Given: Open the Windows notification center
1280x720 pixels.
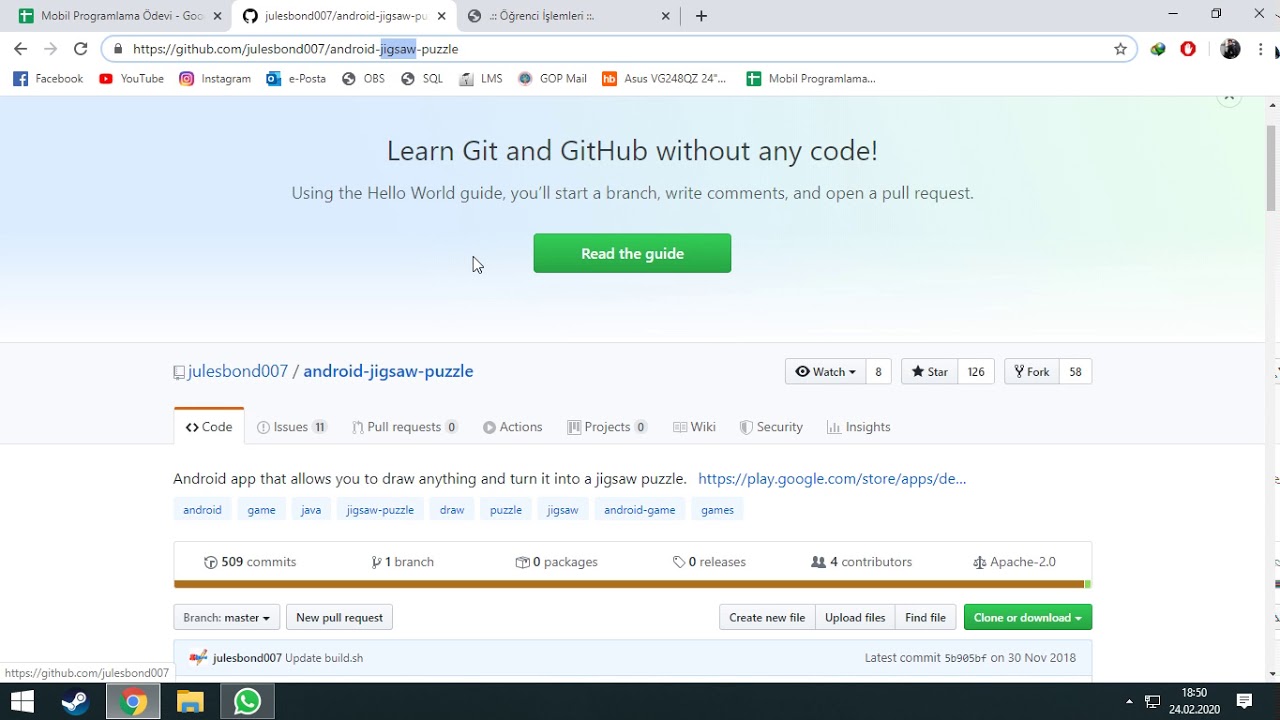Looking at the screenshot, I should (1244, 701).
